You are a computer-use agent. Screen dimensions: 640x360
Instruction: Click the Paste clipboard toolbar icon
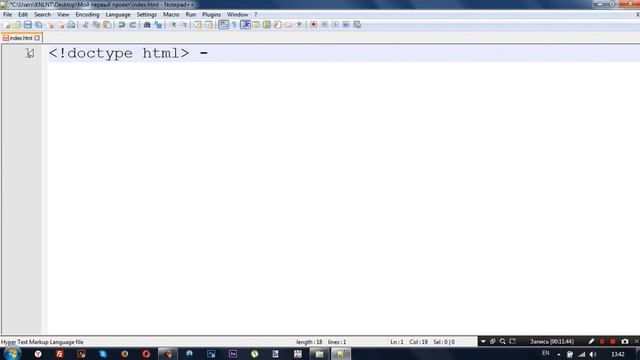pos(107,25)
